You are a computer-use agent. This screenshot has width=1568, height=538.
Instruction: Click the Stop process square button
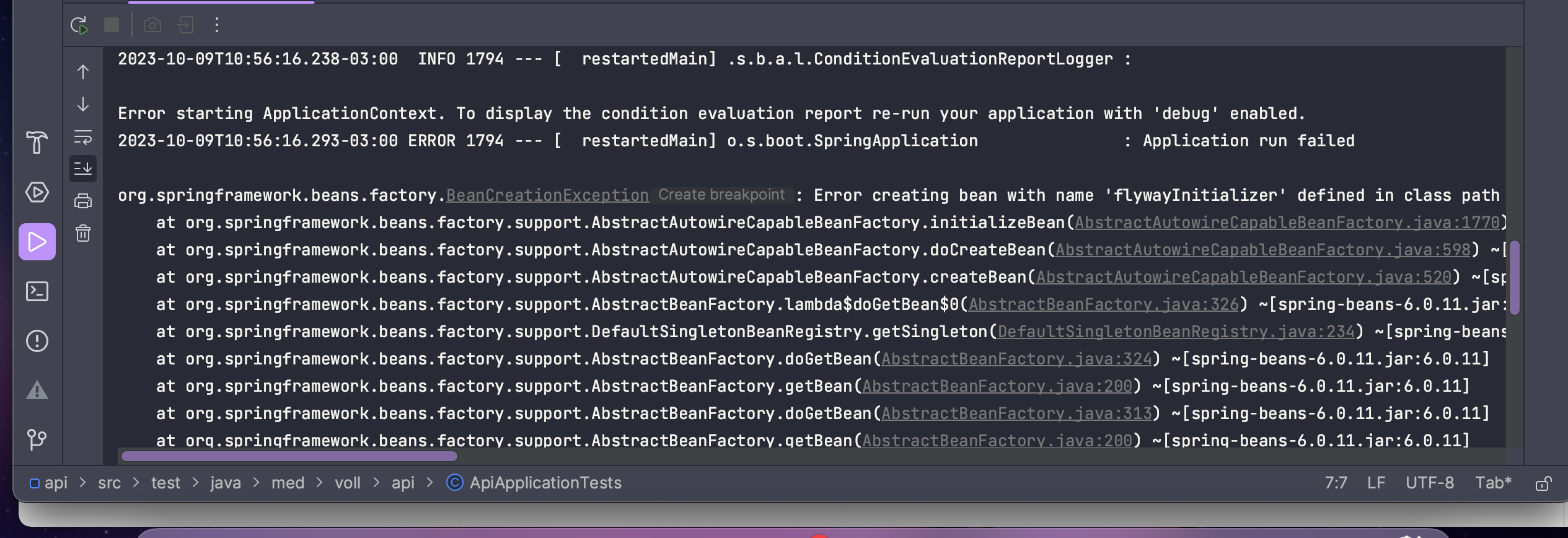click(x=112, y=25)
